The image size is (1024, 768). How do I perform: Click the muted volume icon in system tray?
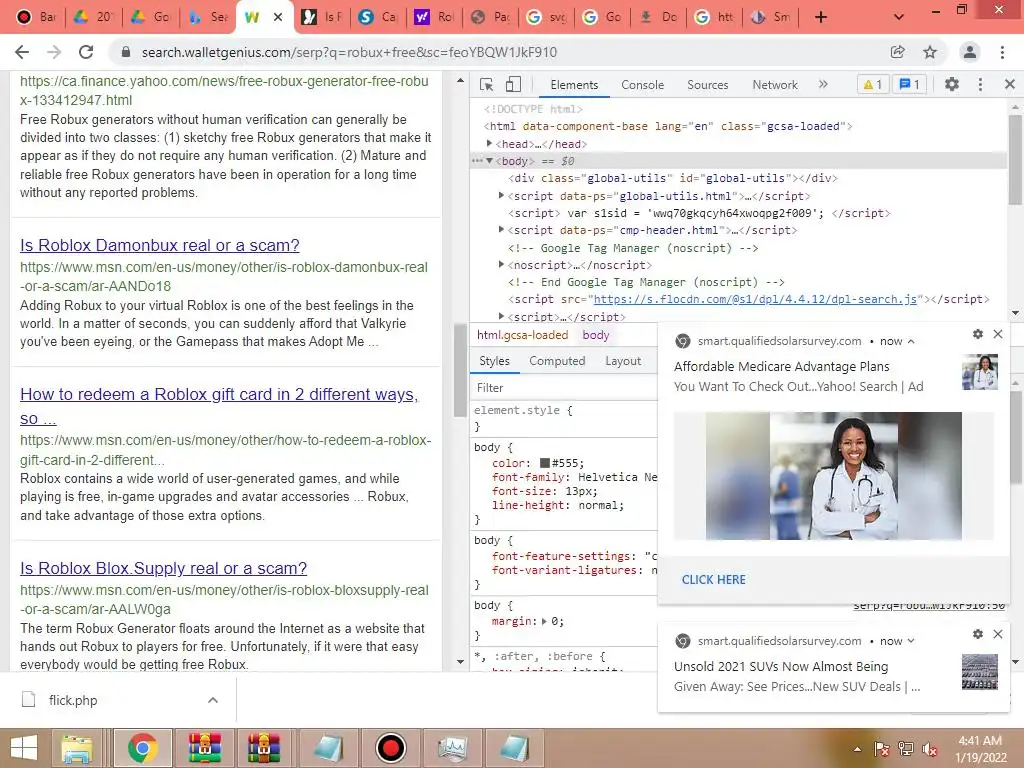coord(931,750)
